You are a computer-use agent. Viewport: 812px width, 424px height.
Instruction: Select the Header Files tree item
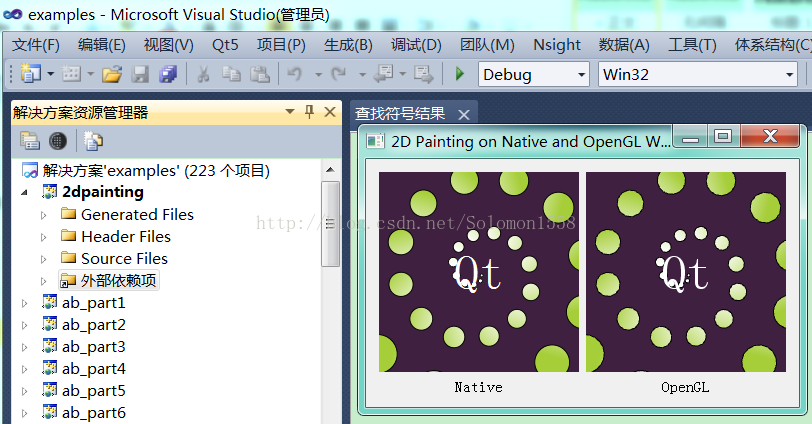[x=126, y=237]
